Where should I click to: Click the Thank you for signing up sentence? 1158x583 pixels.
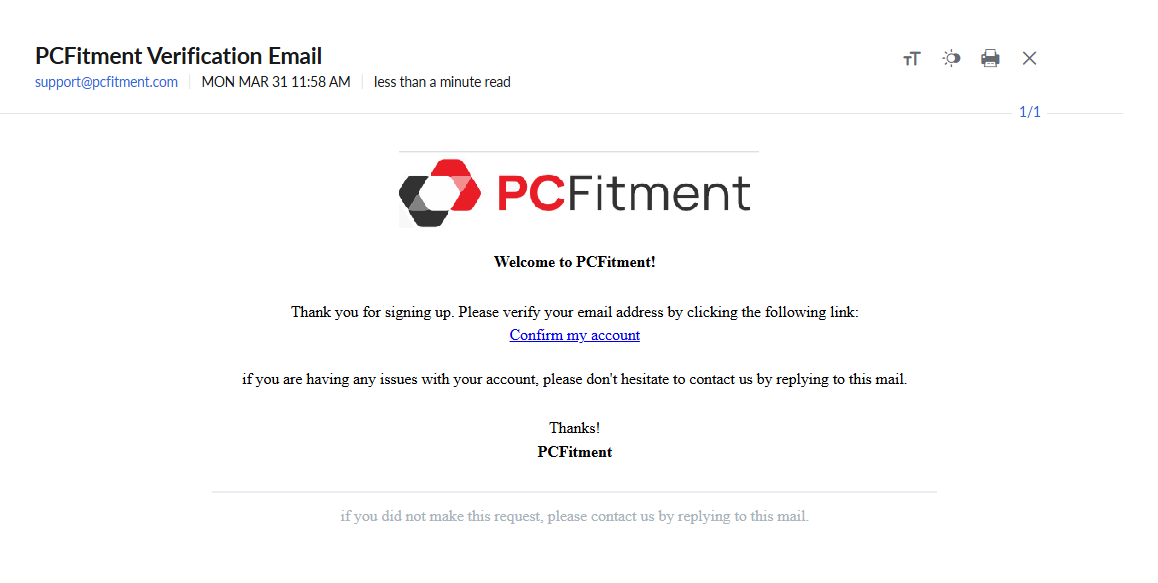[x=574, y=312]
